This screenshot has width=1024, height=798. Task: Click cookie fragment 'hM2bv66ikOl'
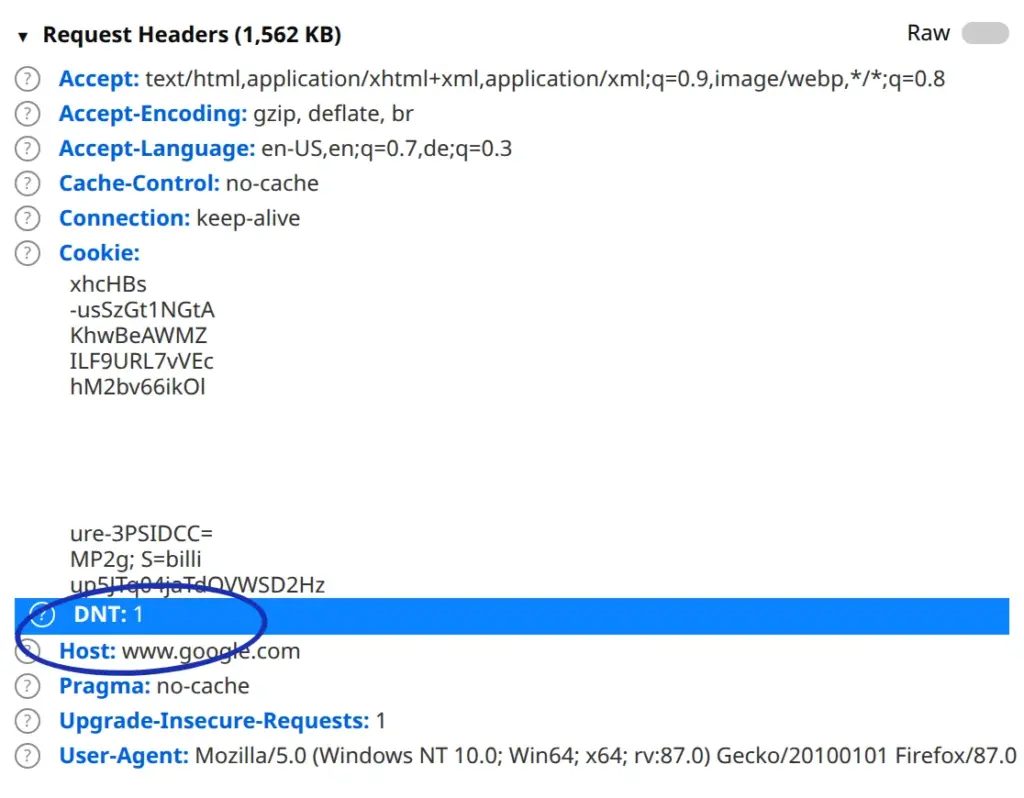138,387
